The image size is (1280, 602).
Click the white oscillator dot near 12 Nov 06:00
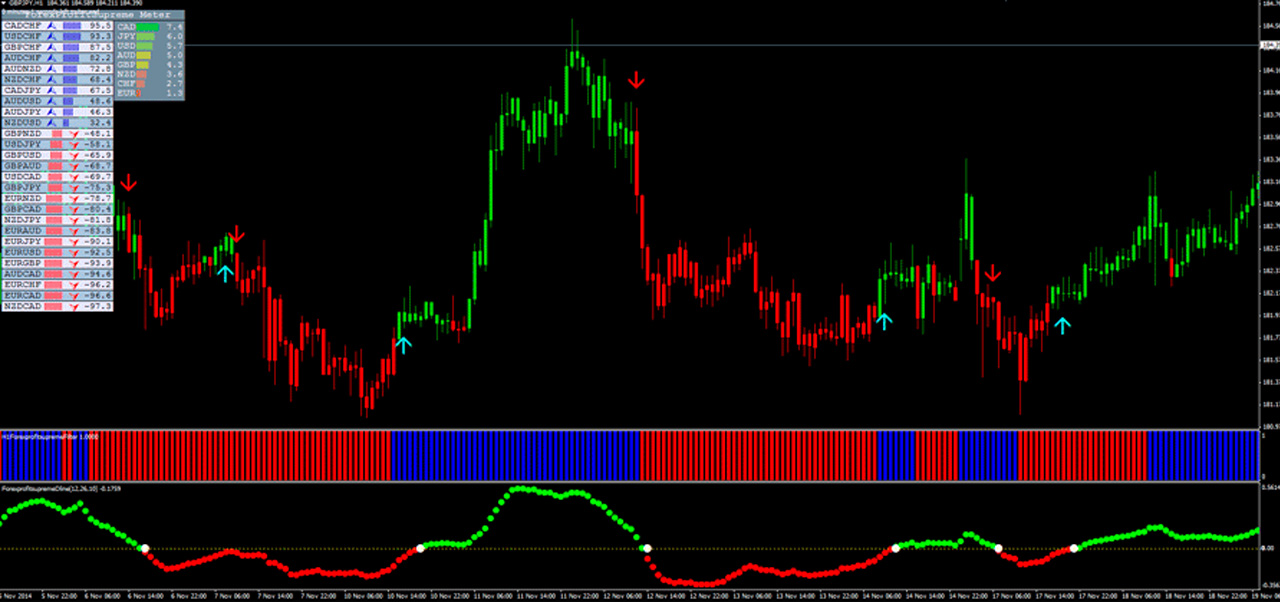[x=647, y=548]
